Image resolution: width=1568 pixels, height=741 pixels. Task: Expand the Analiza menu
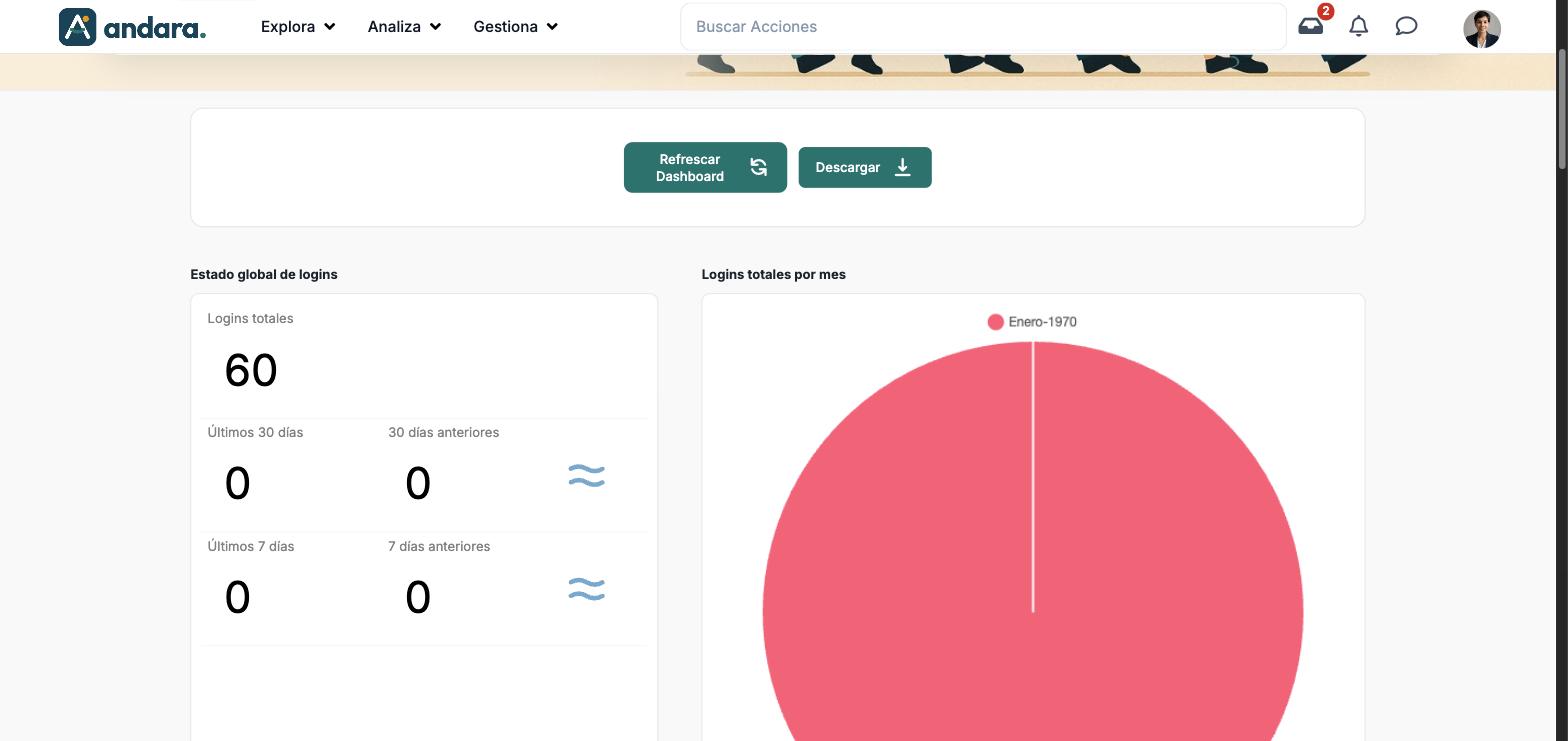[x=404, y=26]
